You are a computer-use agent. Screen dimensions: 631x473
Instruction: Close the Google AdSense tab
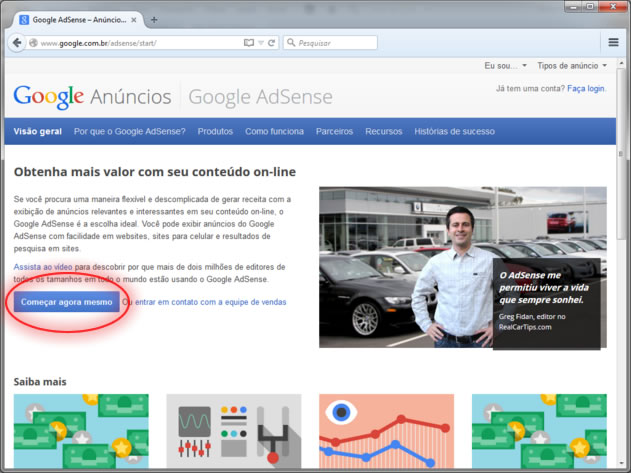coord(134,20)
